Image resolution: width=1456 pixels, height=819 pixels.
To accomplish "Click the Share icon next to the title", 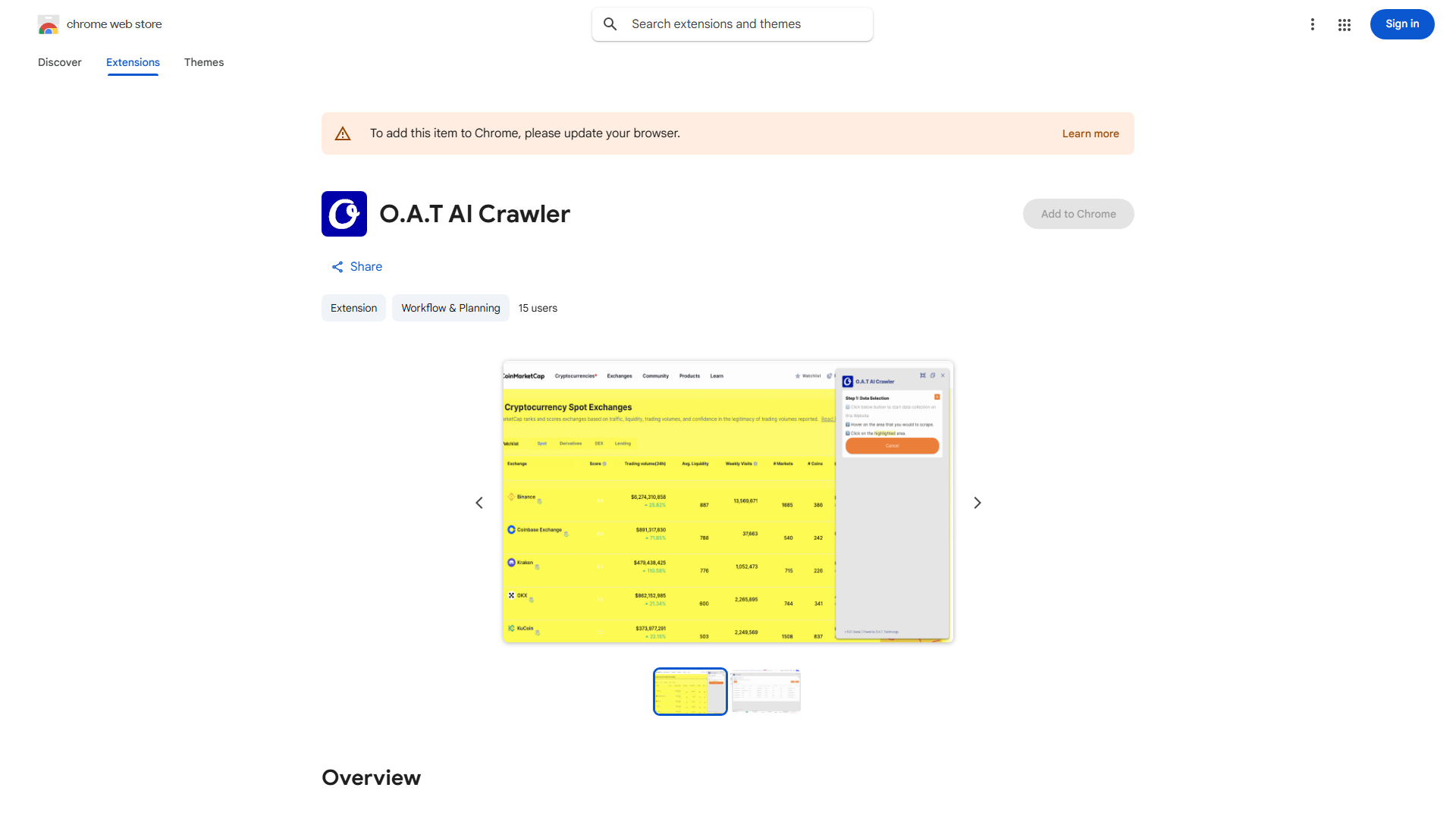I will [338, 266].
